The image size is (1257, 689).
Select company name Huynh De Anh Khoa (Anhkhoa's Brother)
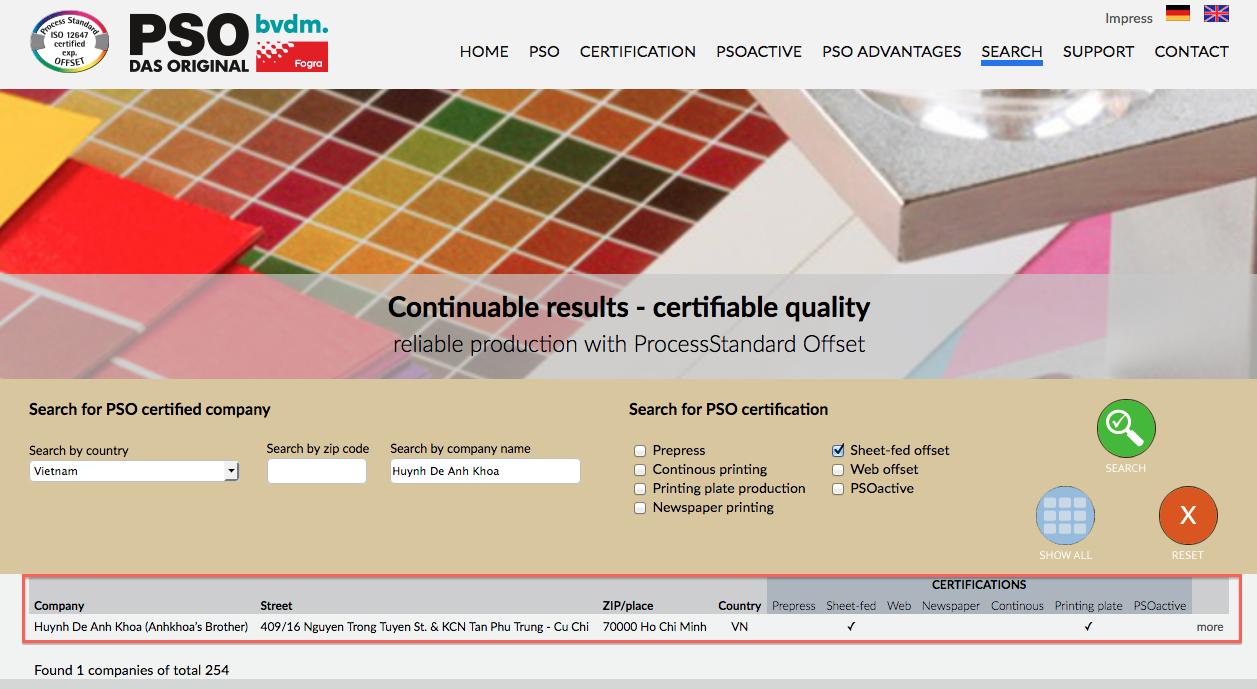click(x=141, y=627)
